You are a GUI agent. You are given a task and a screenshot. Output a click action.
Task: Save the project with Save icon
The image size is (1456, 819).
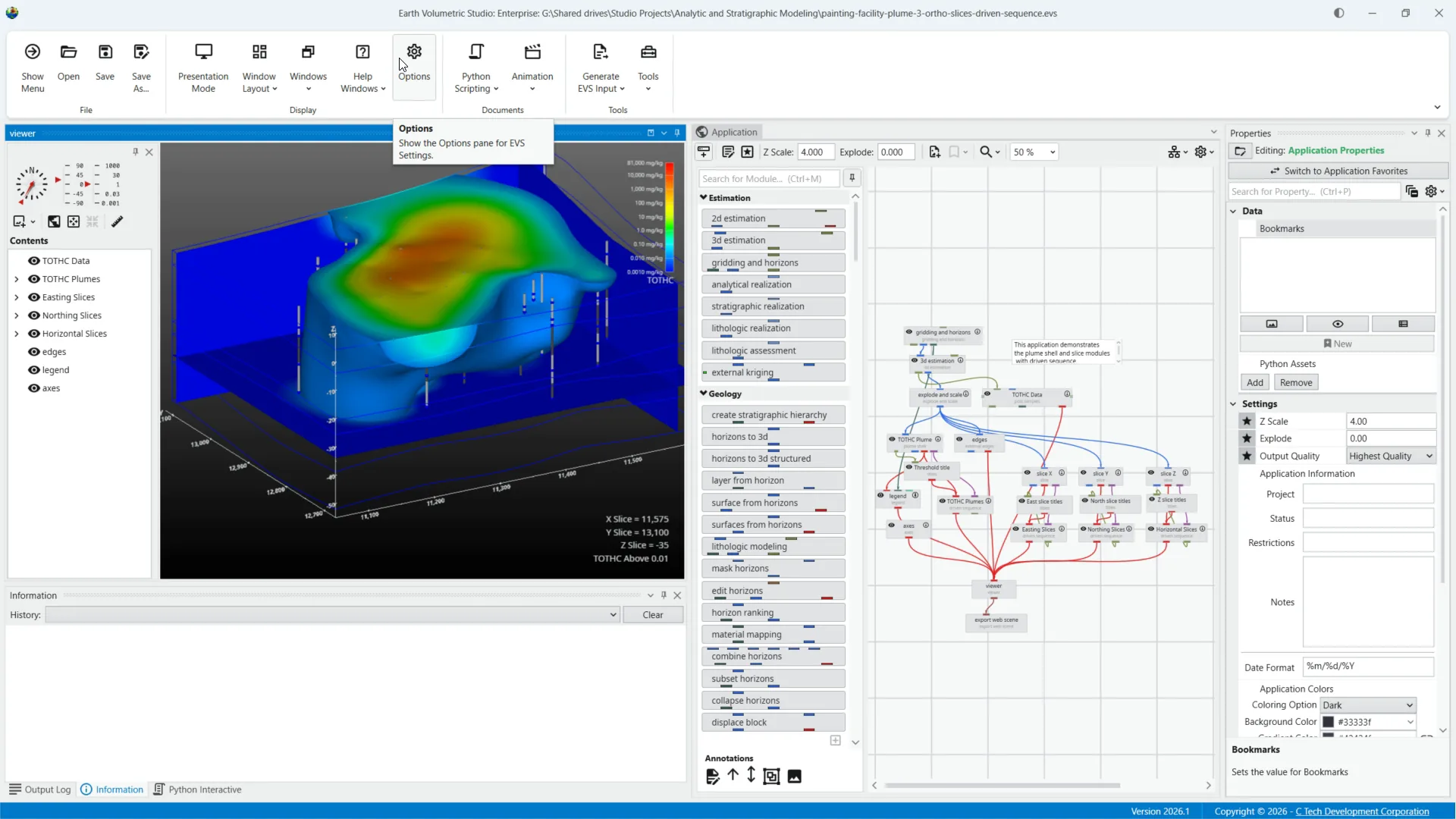click(x=105, y=52)
